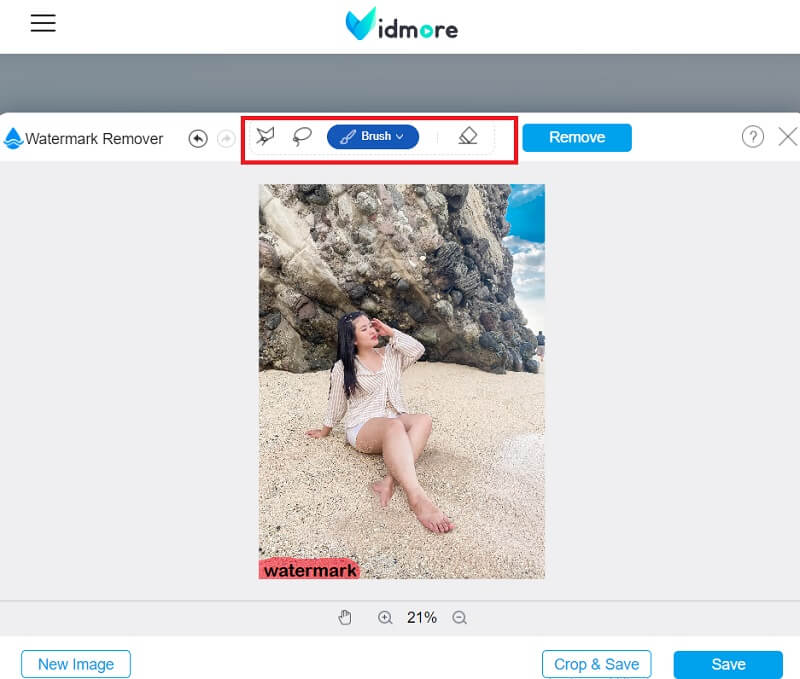Zoom out with the magnifier minus icon
800x679 pixels.
pyautogui.click(x=460, y=618)
